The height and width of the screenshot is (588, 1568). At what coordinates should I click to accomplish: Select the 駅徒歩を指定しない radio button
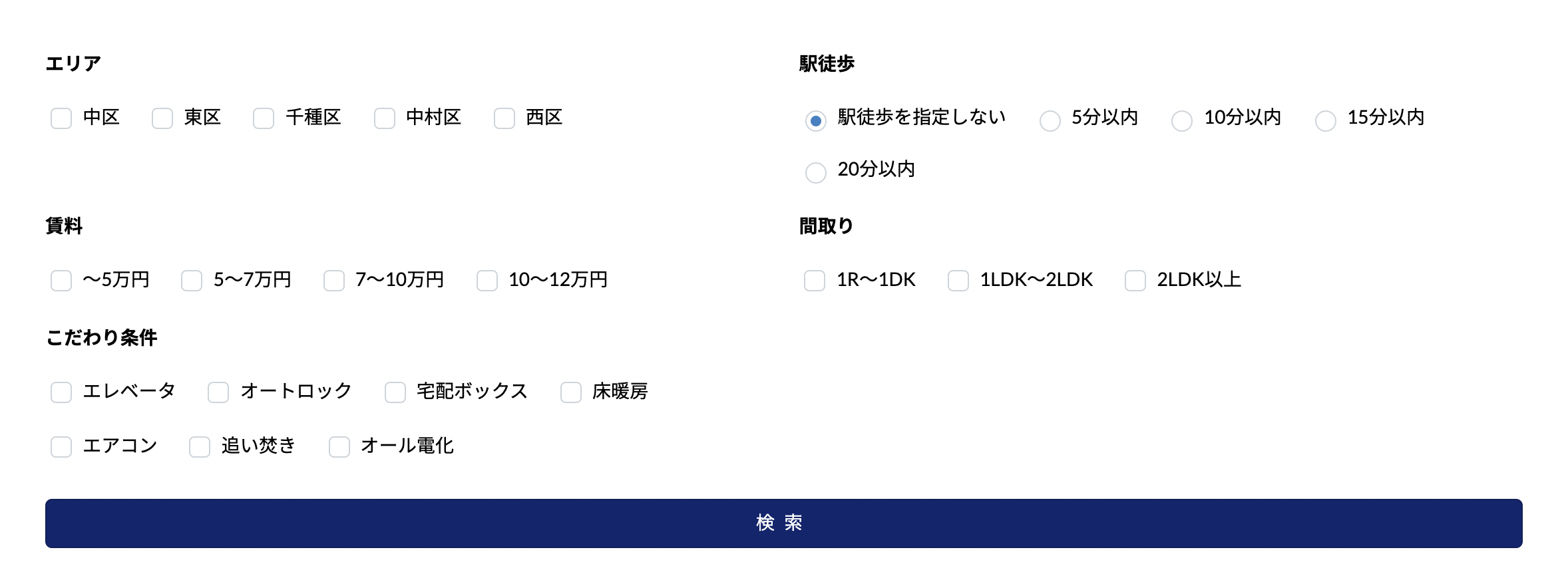[x=816, y=120]
